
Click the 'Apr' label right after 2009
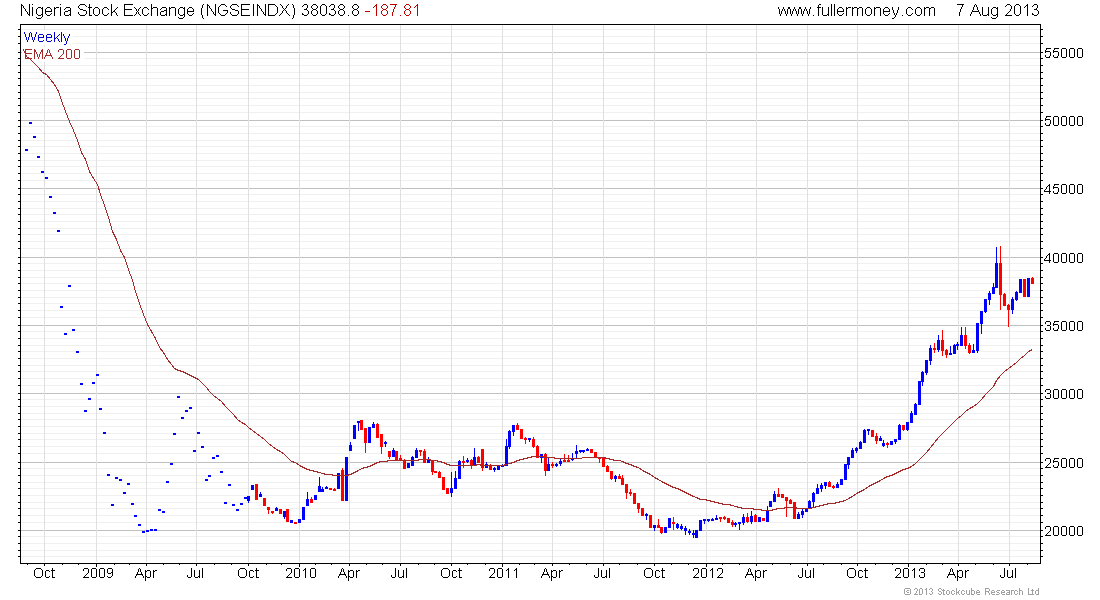point(146,573)
